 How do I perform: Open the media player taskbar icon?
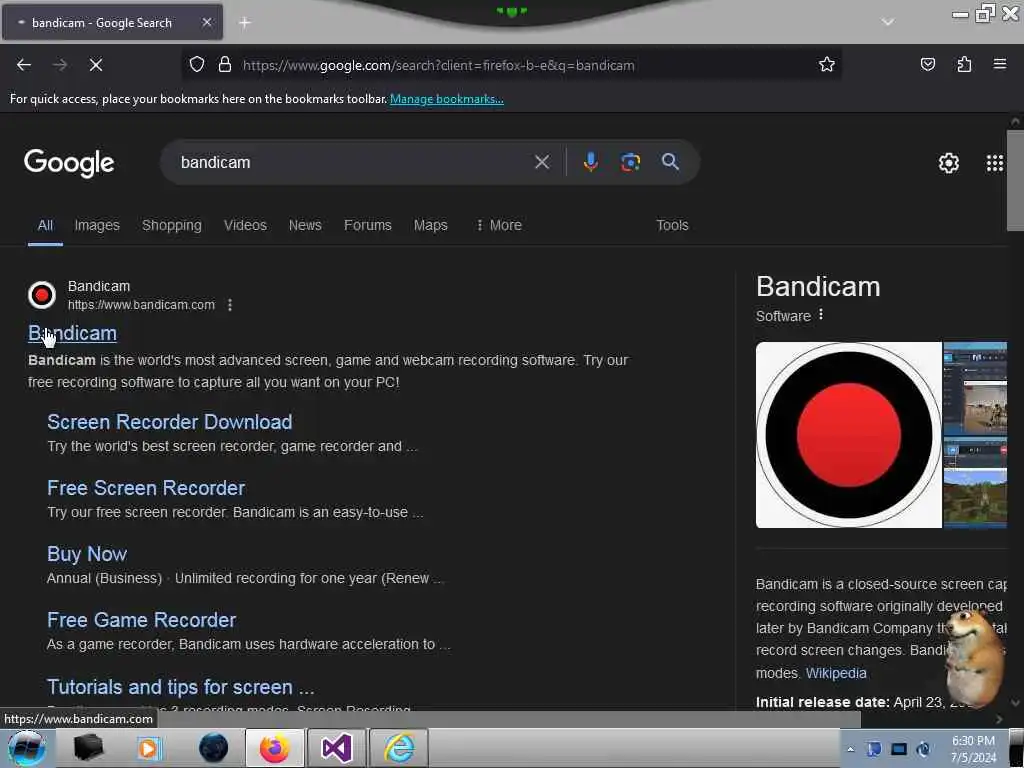click(150, 748)
